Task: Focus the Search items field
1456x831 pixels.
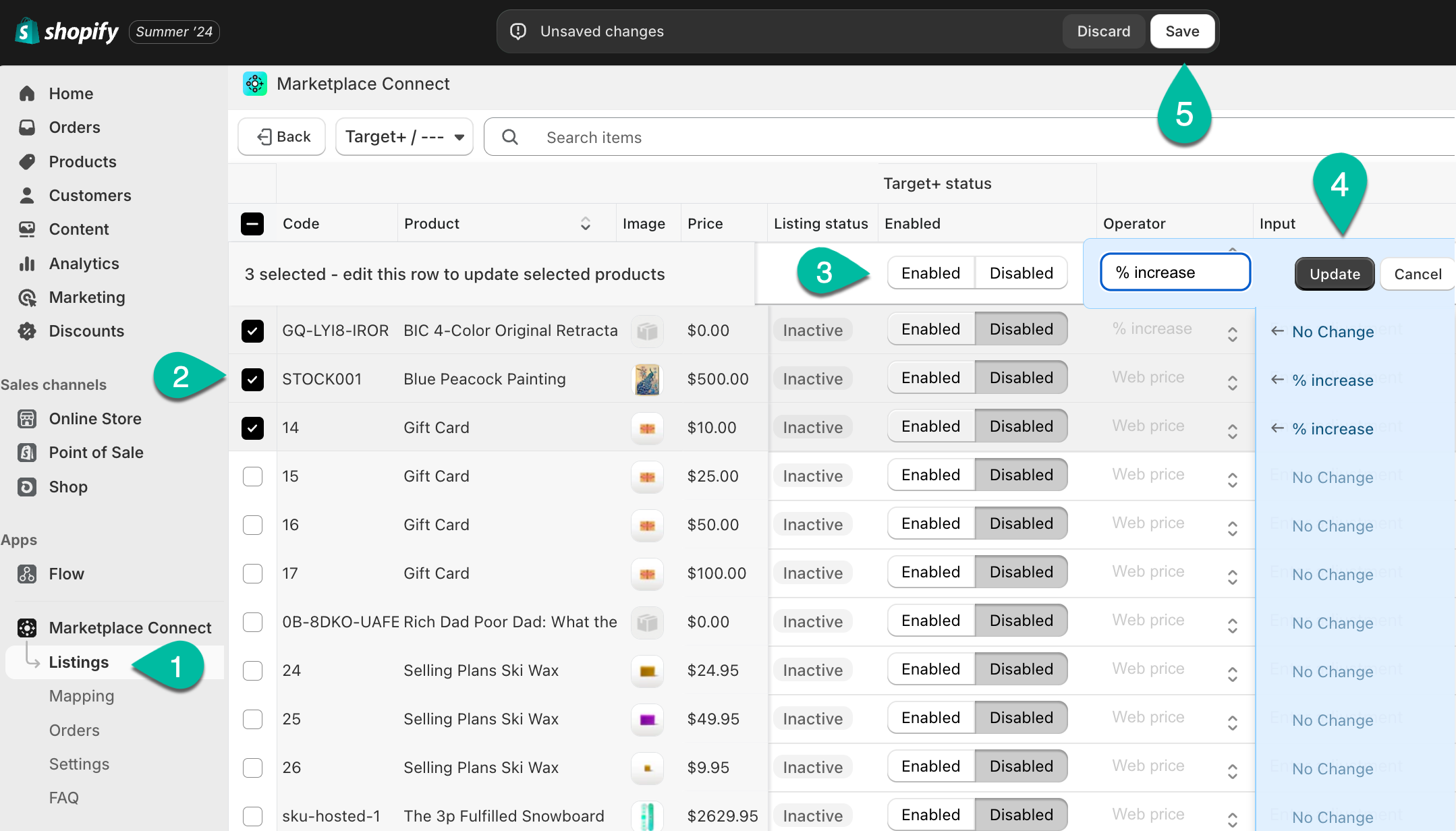Action: (970, 137)
